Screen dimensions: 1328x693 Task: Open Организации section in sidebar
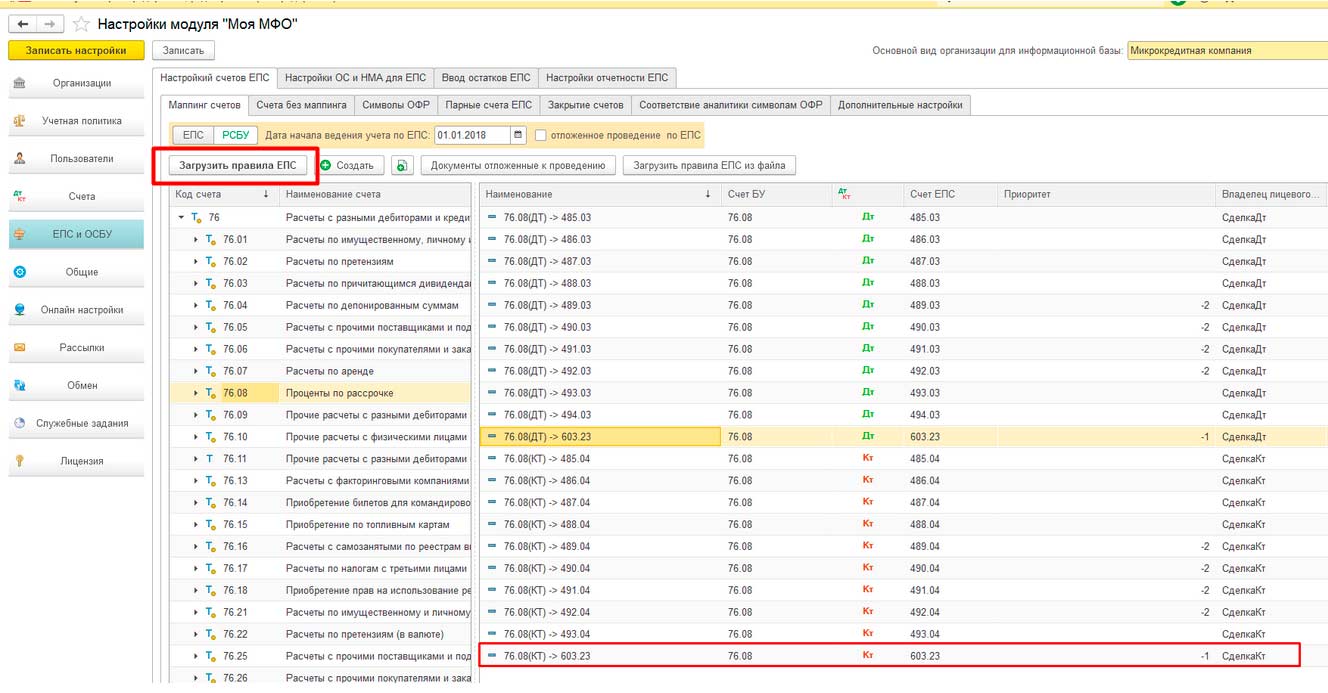click(76, 83)
